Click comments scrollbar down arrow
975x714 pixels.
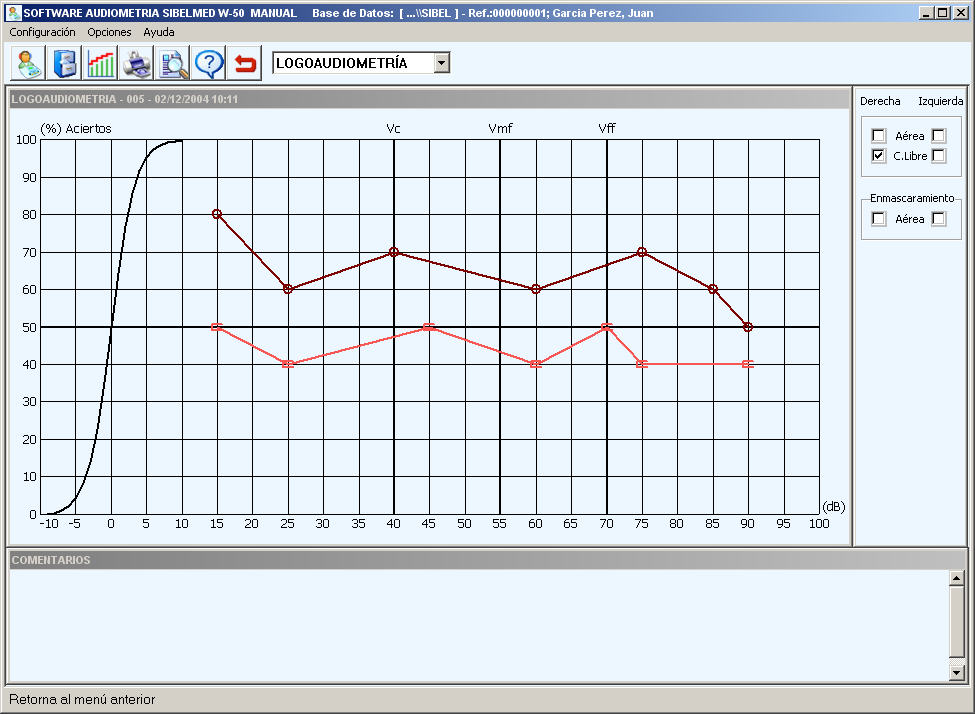pyautogui.click(x=956, y=672)
